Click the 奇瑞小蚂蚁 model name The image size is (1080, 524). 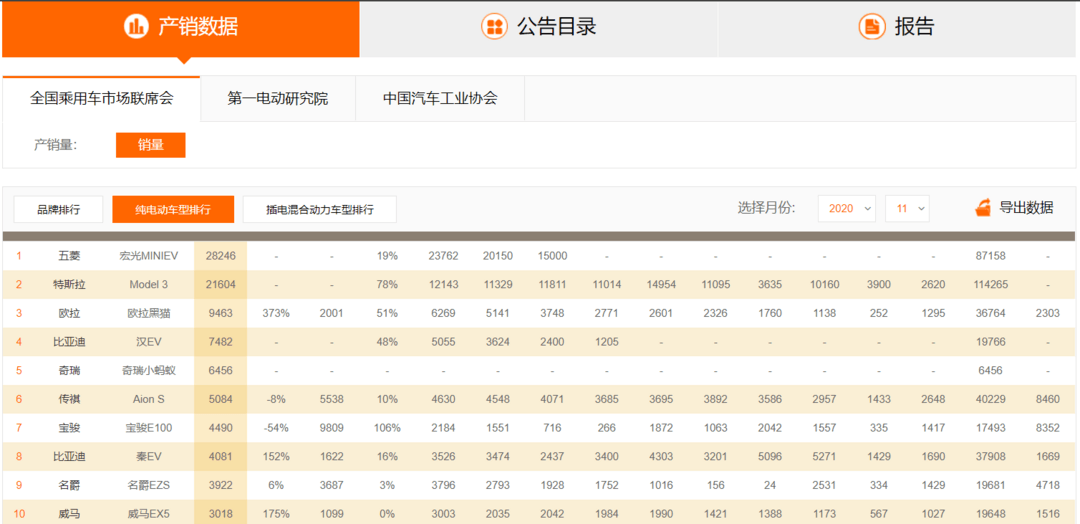click(149, 370)
